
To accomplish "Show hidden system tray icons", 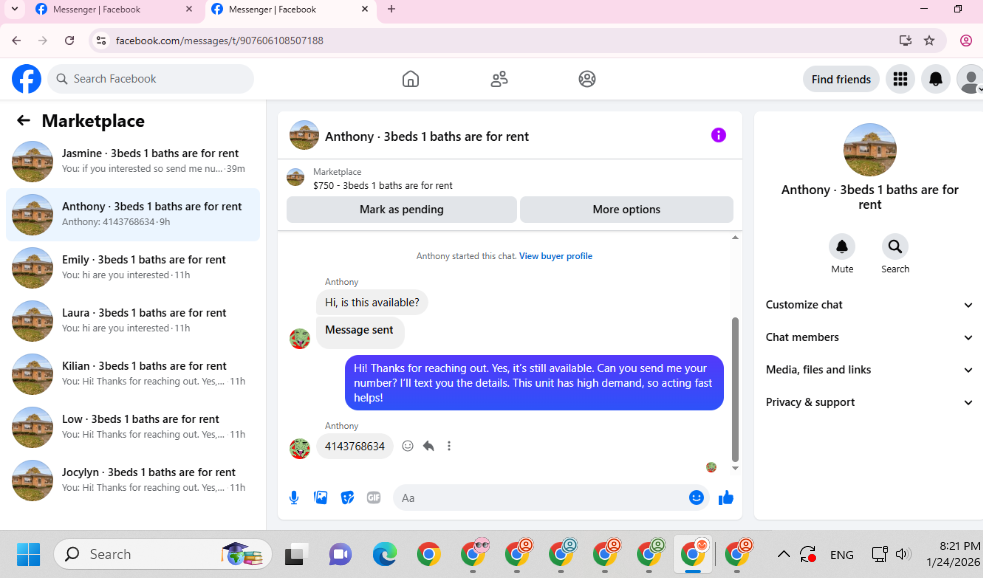I will coord(783,554).
